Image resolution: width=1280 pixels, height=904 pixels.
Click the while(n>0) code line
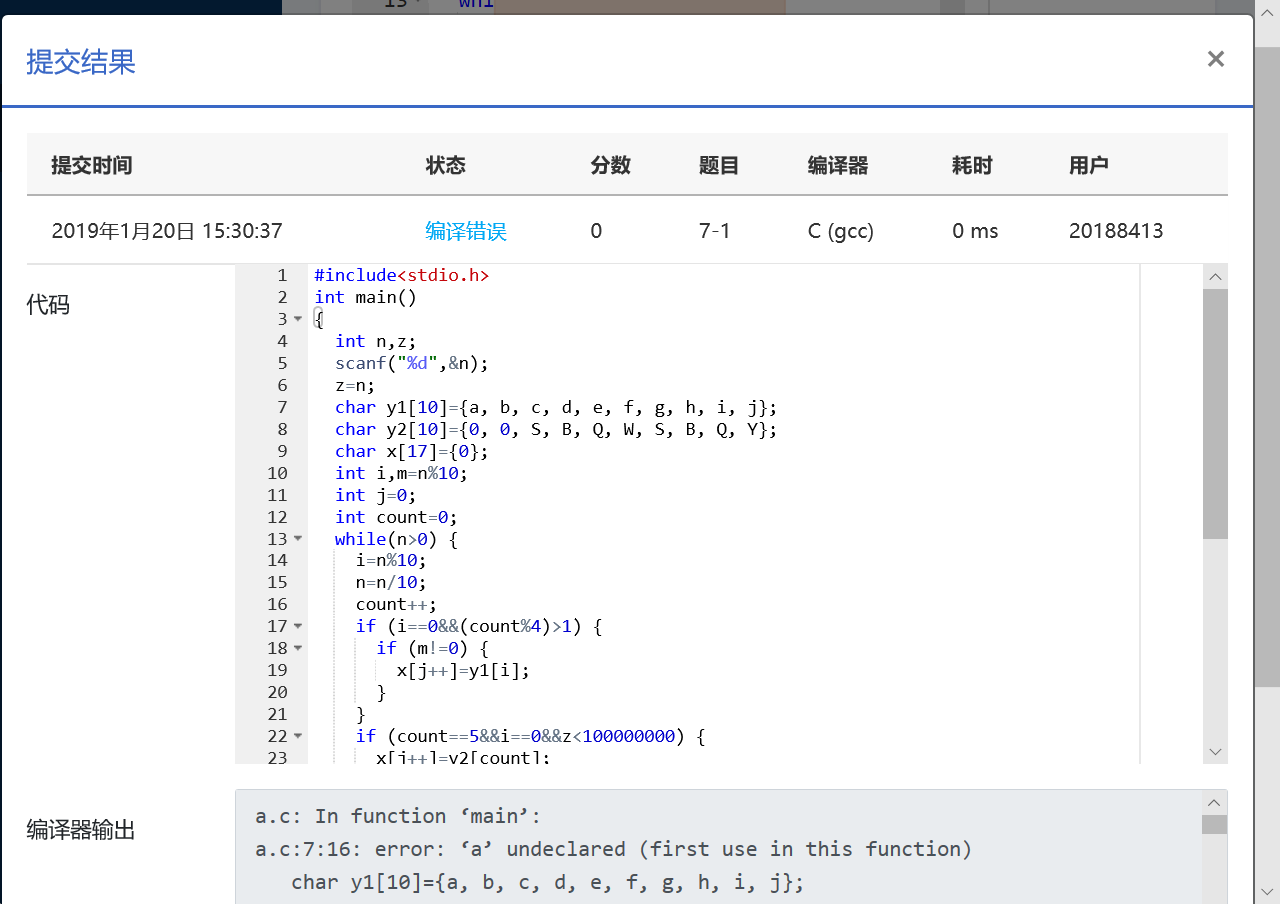[x=396, y=539]
